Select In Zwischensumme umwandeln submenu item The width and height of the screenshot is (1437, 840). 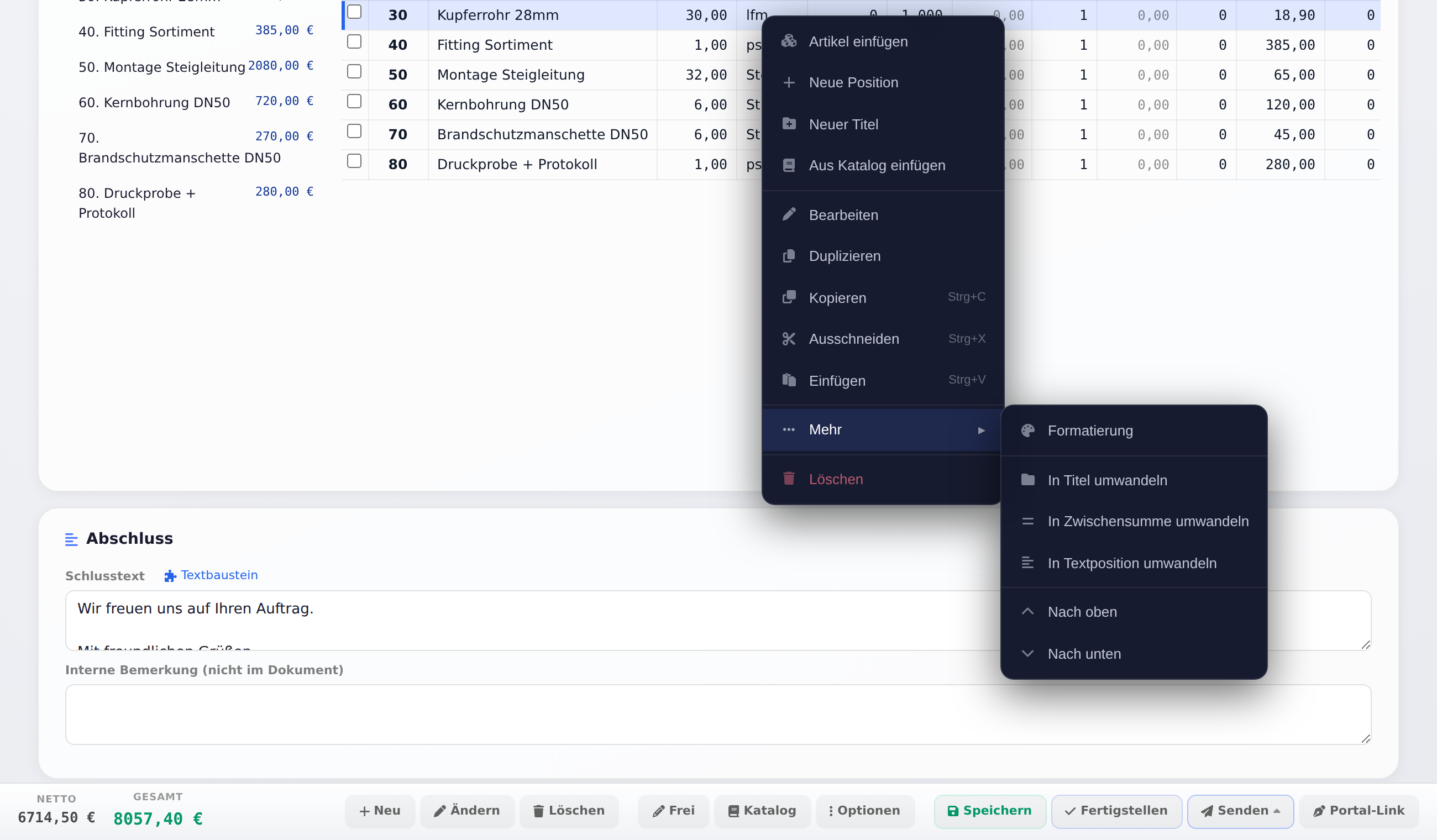1134,521
